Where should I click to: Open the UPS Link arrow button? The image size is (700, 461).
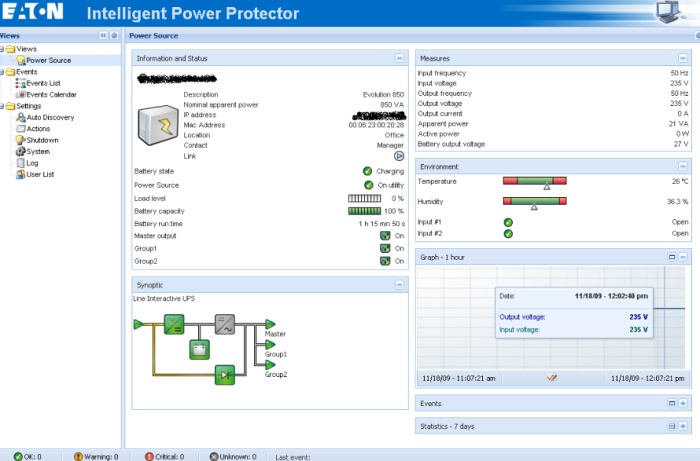[x=399, y=156]
